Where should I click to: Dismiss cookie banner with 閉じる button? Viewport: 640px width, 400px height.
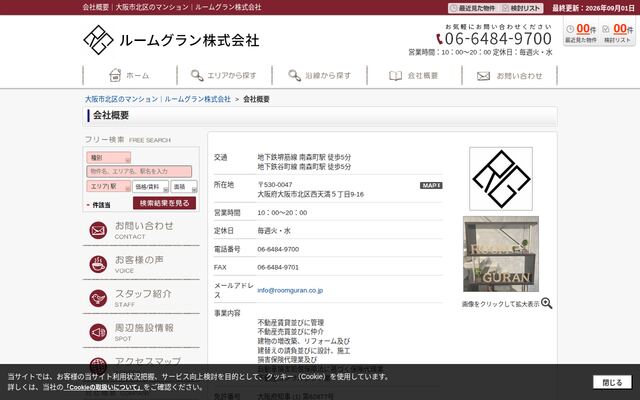click(612, 382)
